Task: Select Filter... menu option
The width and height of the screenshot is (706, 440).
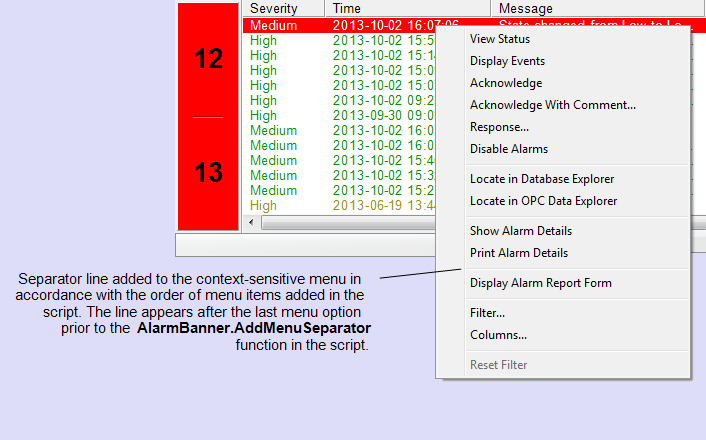Action: point(487,313)
